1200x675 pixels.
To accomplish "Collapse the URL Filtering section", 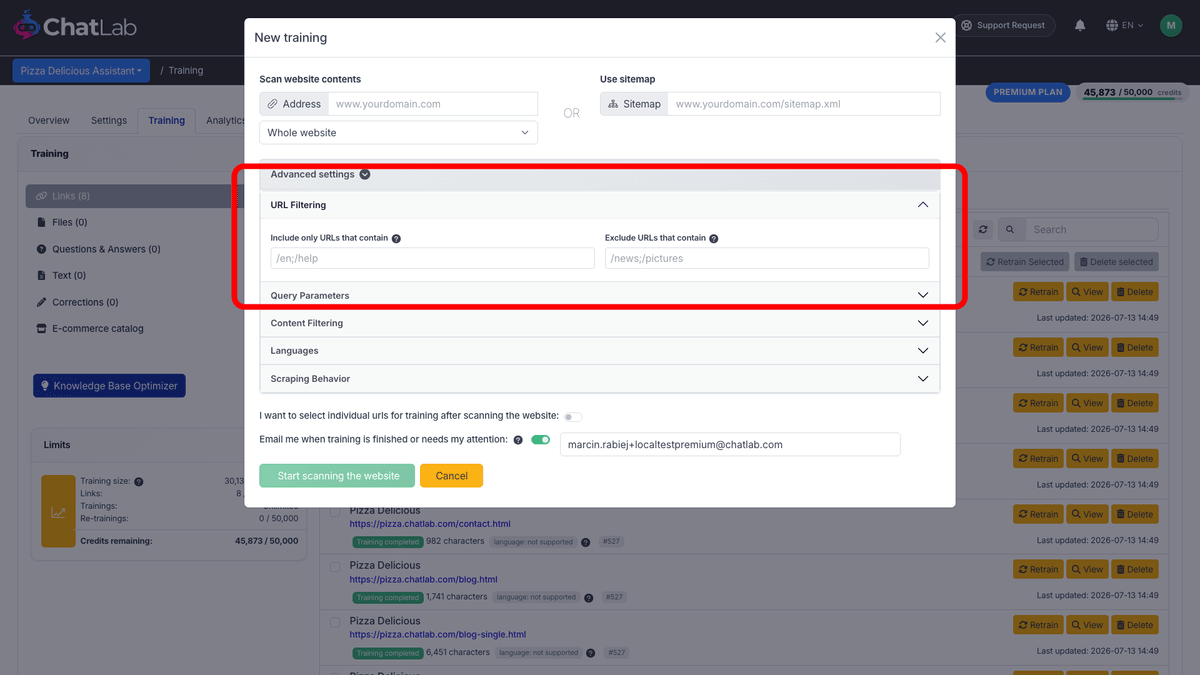I will click(600, 205).
